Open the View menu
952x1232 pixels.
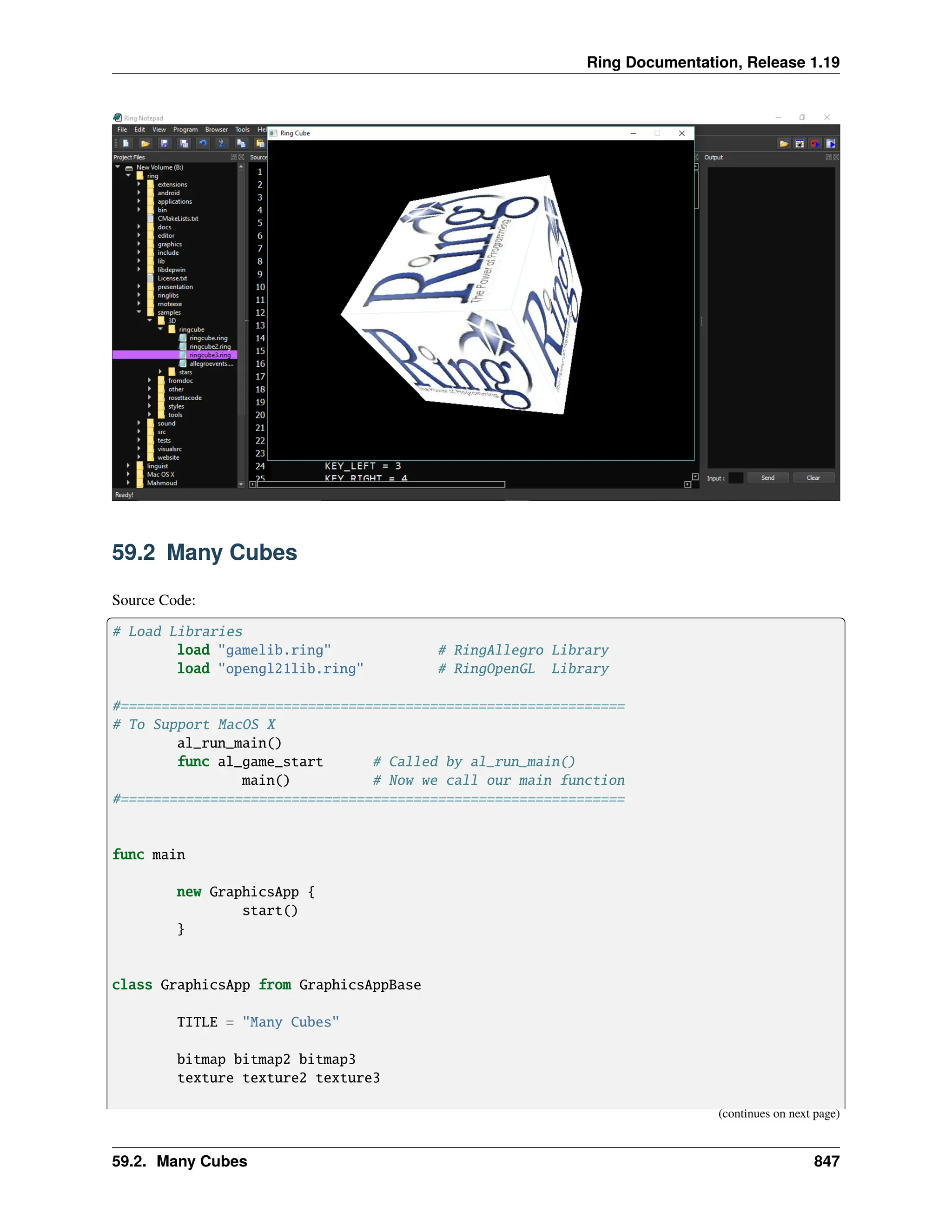(159, 129)
